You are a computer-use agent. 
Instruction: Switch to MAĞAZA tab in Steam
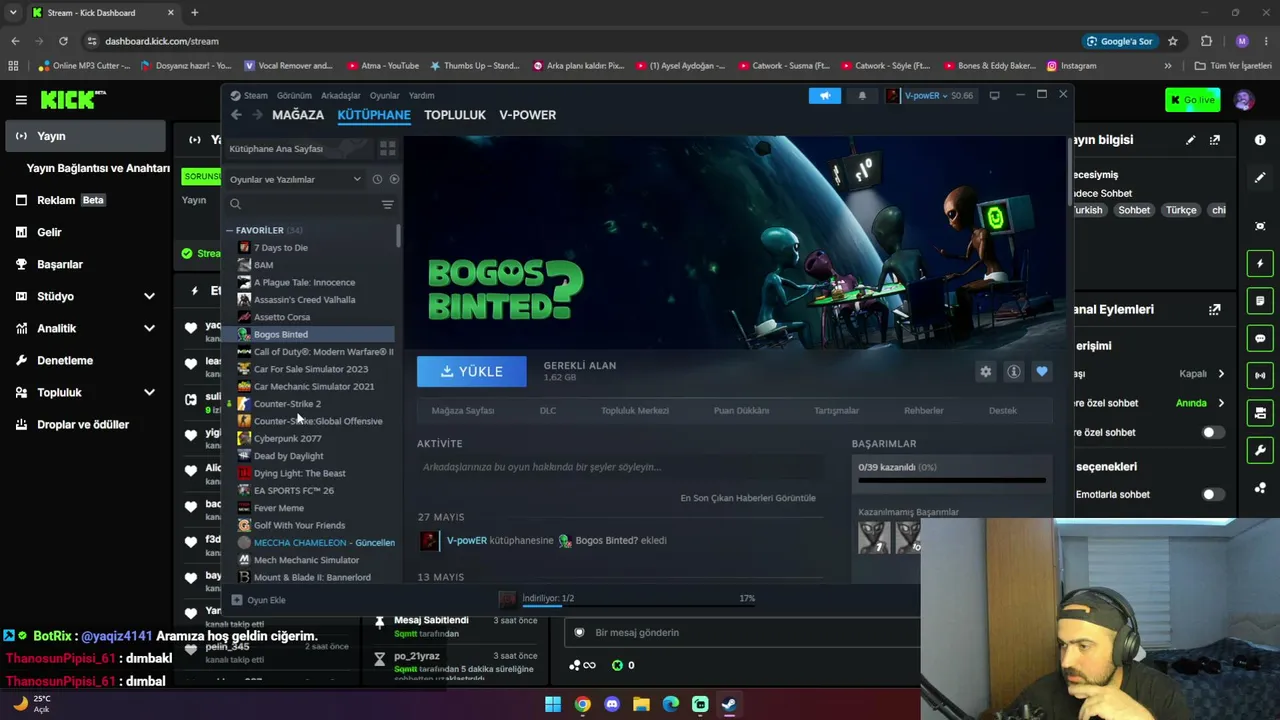(298, 115)
